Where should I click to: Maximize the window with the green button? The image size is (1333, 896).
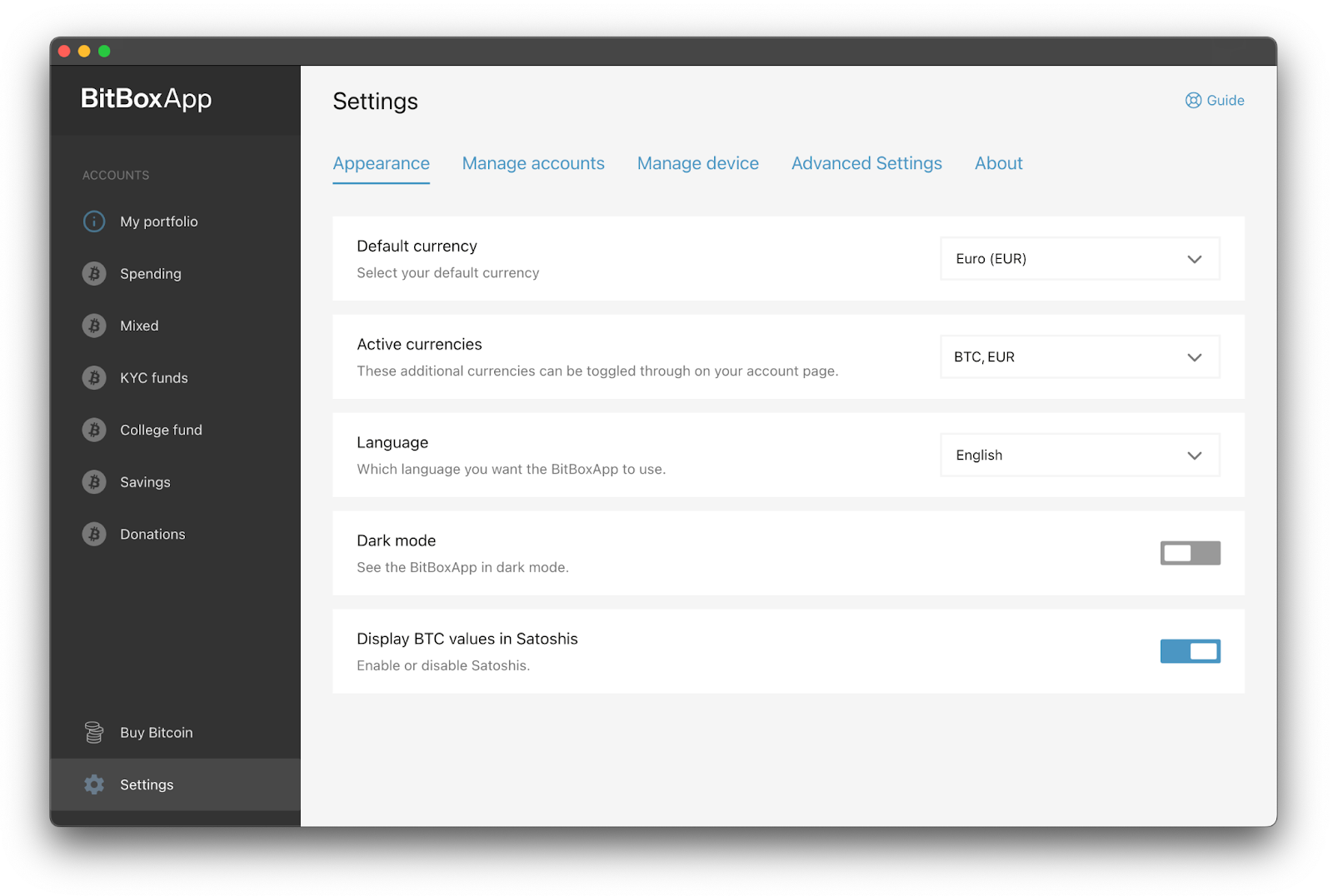104,52
